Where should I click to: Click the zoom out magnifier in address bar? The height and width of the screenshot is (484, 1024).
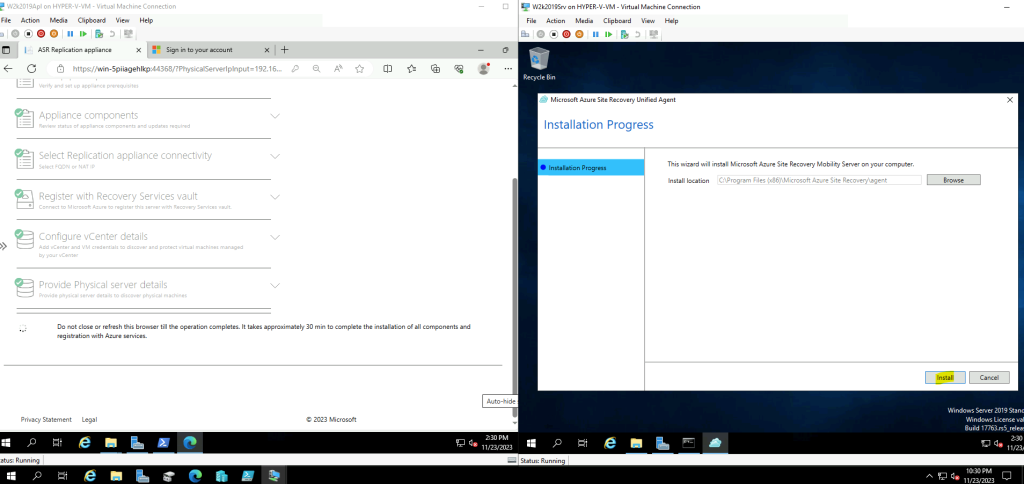316,69
